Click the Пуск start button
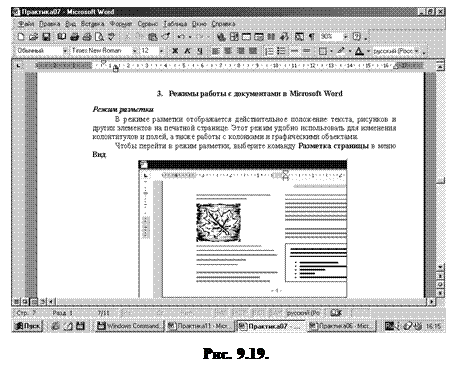The image size is (474, 369). point(28,326)
